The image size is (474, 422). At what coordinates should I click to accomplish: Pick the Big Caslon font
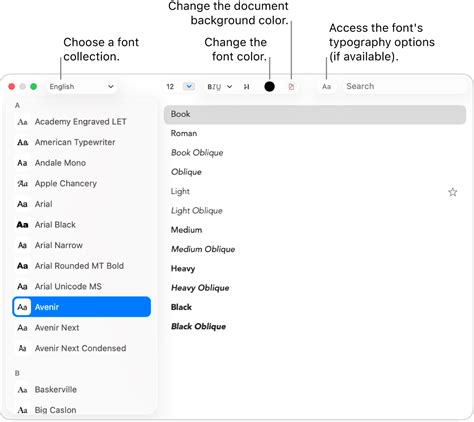tap(82, 410)
